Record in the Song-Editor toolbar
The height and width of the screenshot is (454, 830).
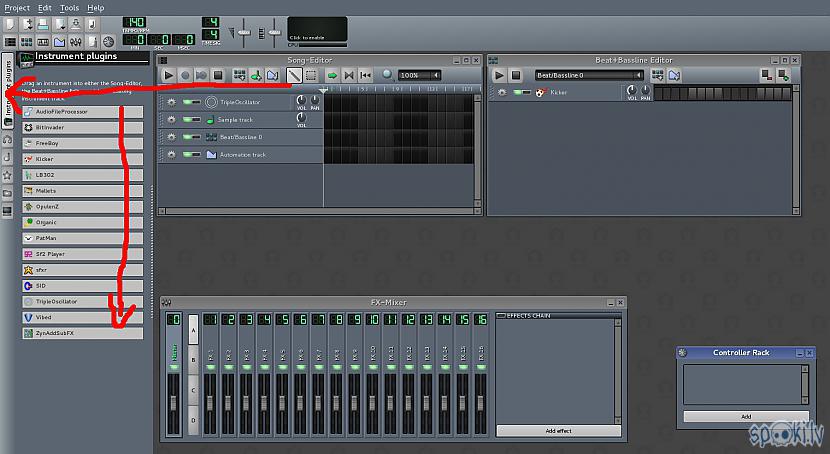pyautogui.click(x=185, y=75)
